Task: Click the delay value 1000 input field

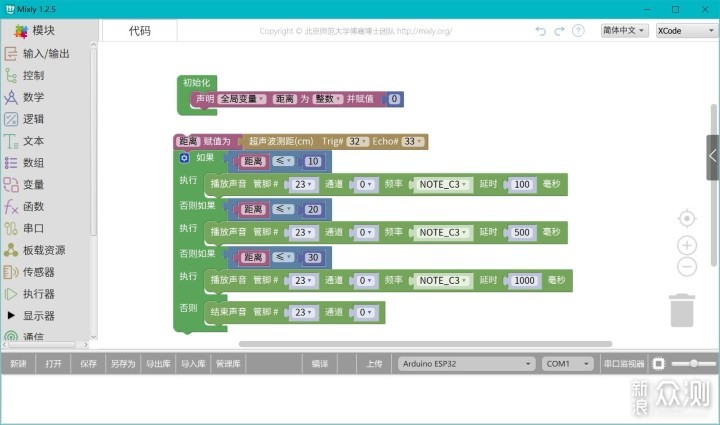Action: point(524,282)
